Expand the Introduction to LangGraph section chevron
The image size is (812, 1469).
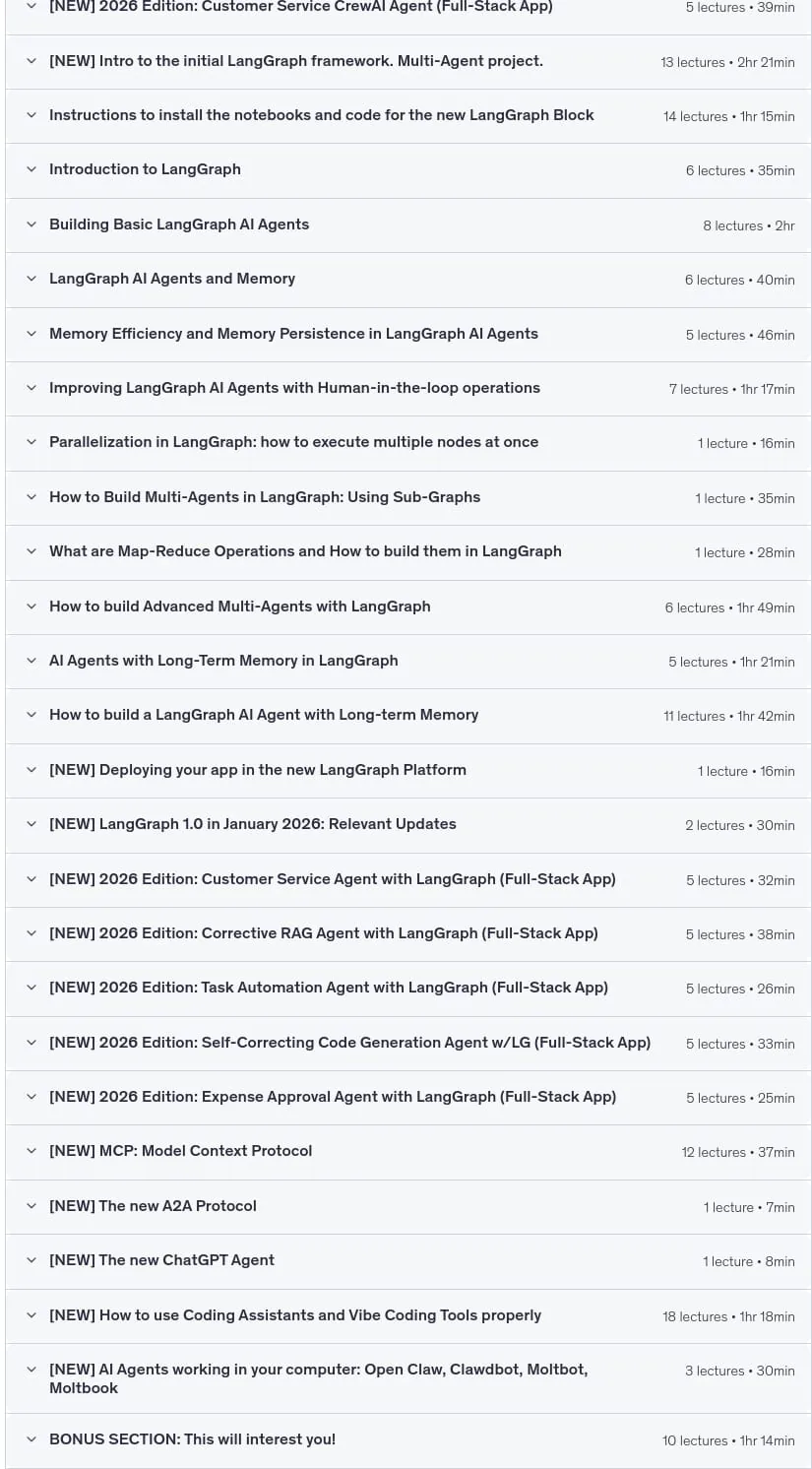[31, 169]
